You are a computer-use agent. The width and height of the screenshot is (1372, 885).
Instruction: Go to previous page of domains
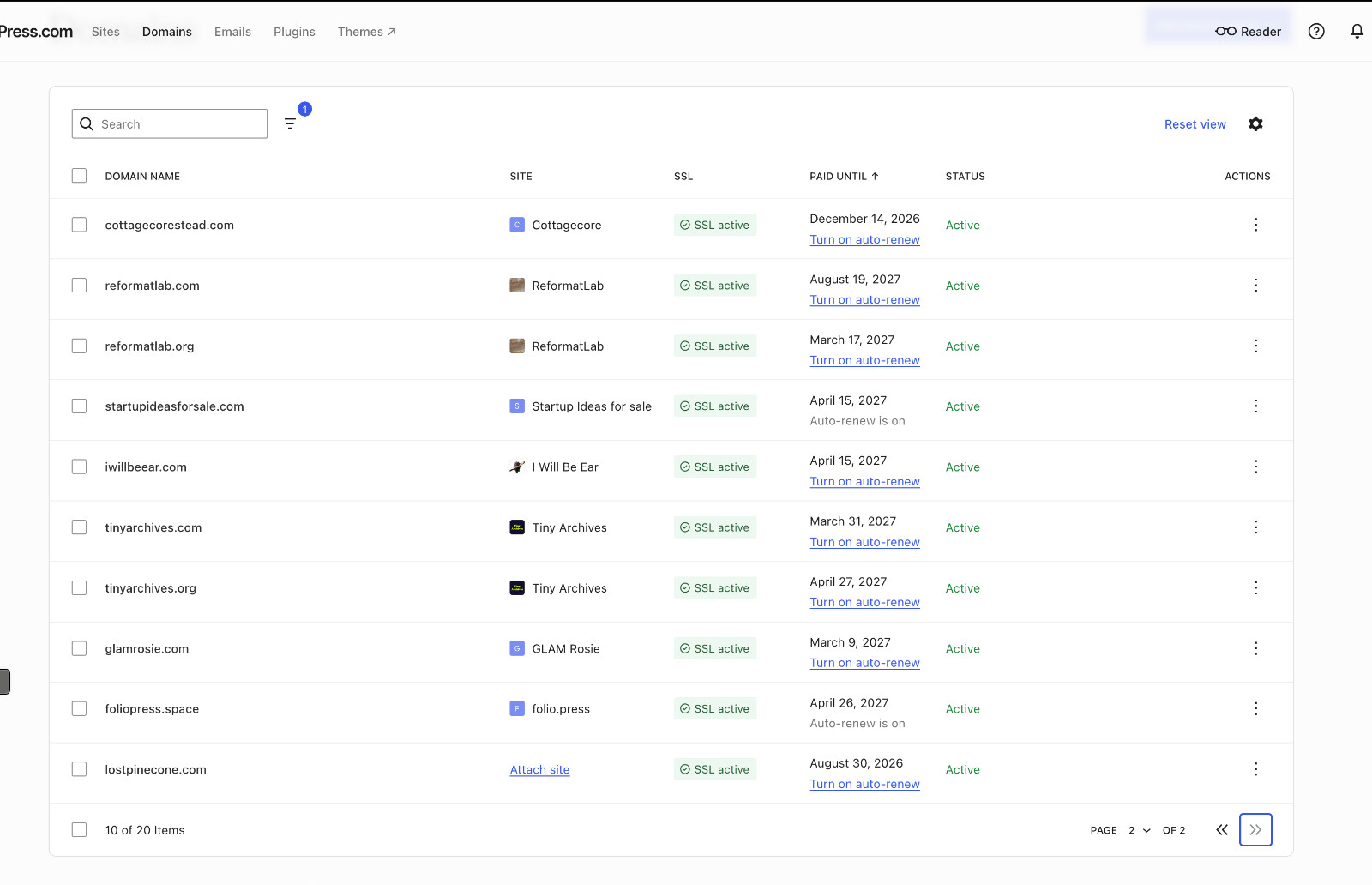click(1222, 829)
